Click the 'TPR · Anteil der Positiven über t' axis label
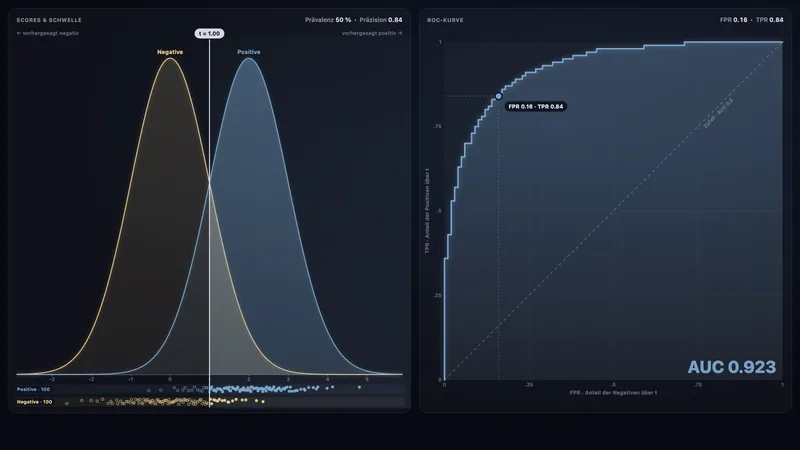The height and width of the screenshot is (450, 800). click(x=427, y=211)
